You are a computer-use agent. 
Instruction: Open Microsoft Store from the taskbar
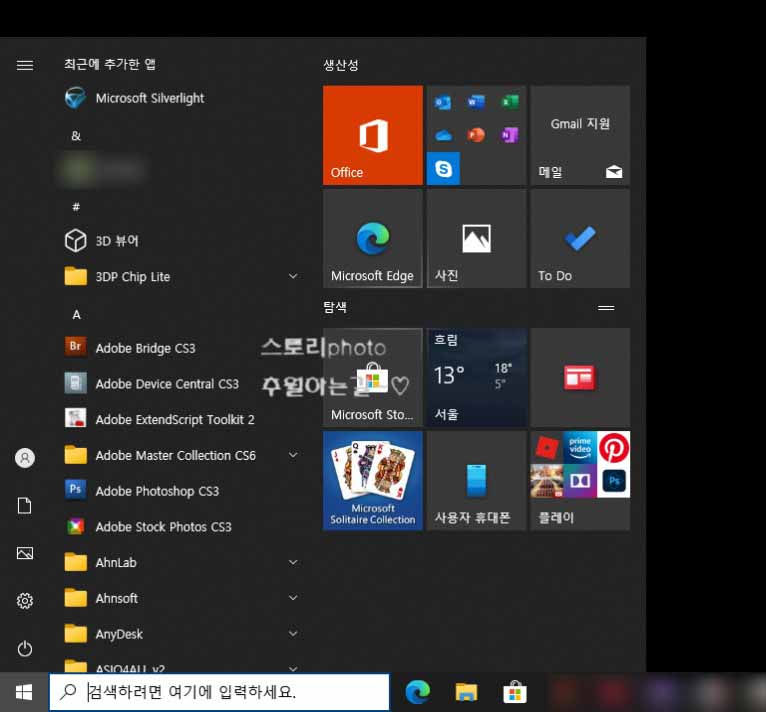[x=515, y=692]
